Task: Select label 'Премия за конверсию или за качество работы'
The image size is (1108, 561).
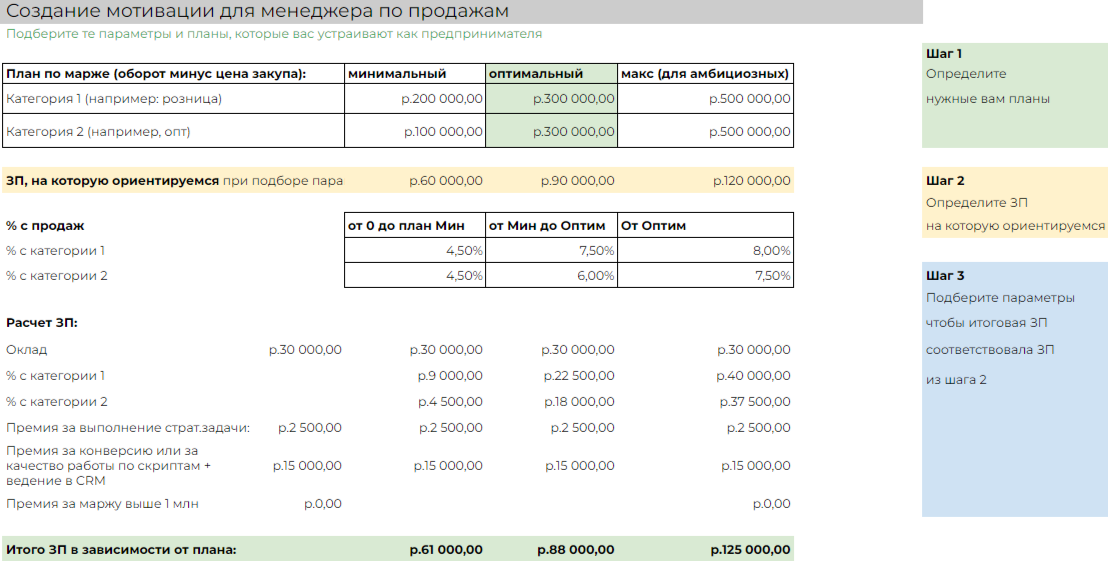Action: click(x=108, y=466)
